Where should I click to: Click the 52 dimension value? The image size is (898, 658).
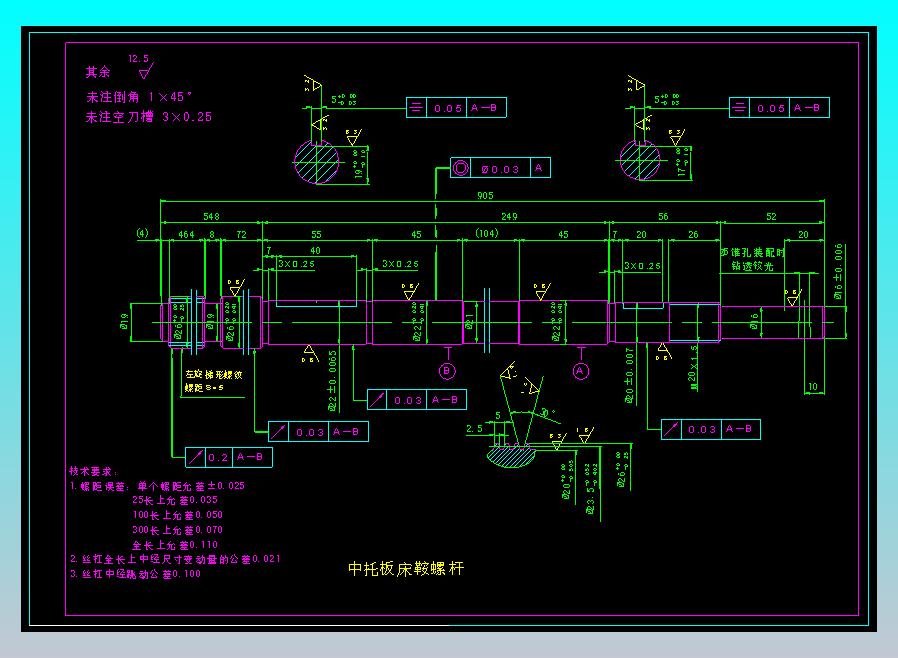pos(771,216)
